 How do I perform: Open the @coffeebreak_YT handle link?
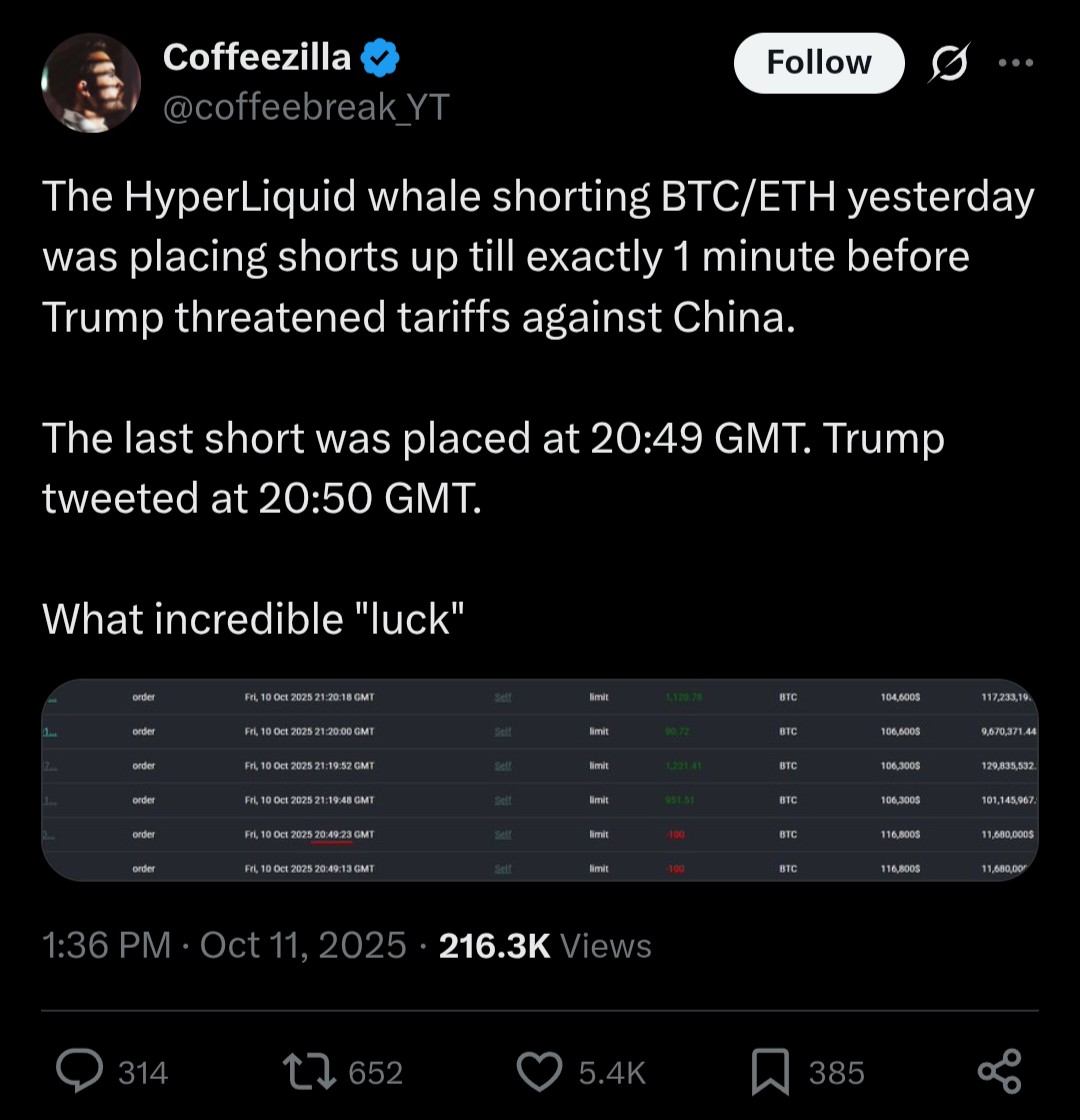(306, 105)
